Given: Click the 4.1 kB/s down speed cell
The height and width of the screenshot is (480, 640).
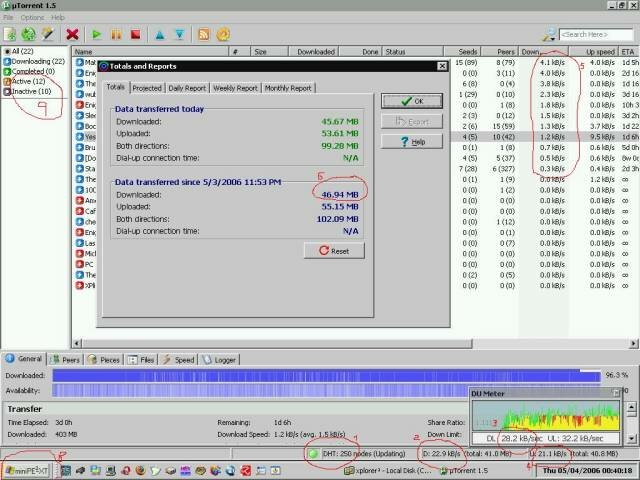Looking at the screenshot, I should 552,62.
